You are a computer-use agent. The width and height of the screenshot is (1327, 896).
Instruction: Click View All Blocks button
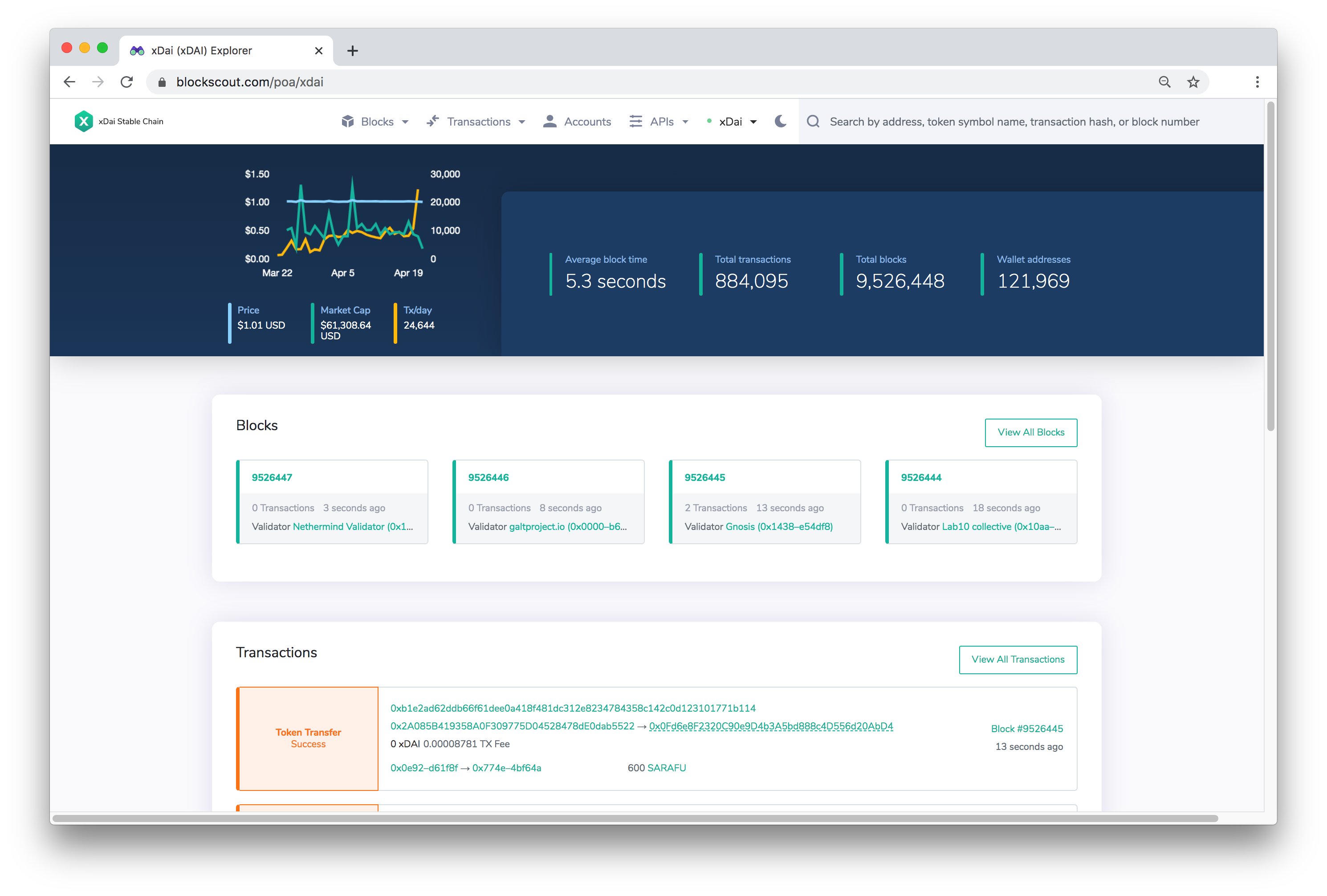point(1030,432)
